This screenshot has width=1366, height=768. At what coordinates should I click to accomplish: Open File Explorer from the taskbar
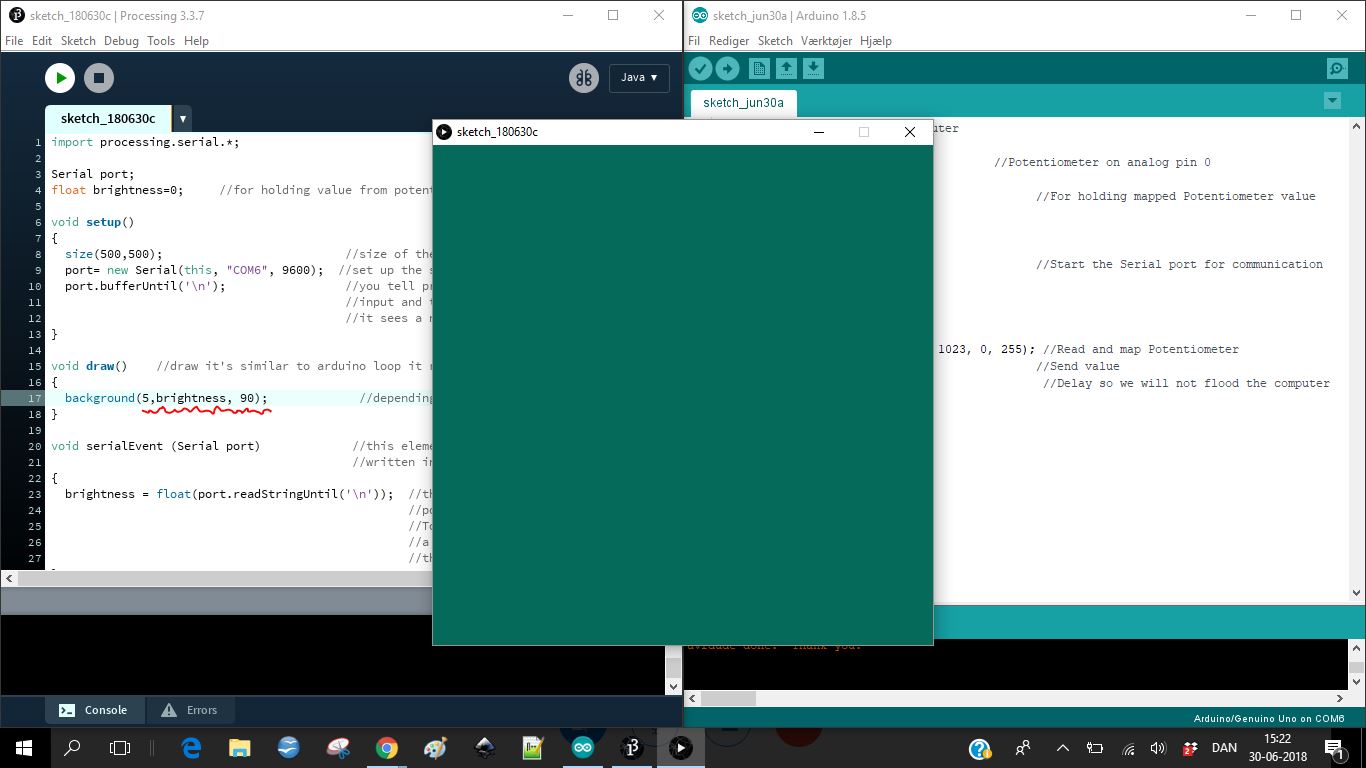pos(240,748)
